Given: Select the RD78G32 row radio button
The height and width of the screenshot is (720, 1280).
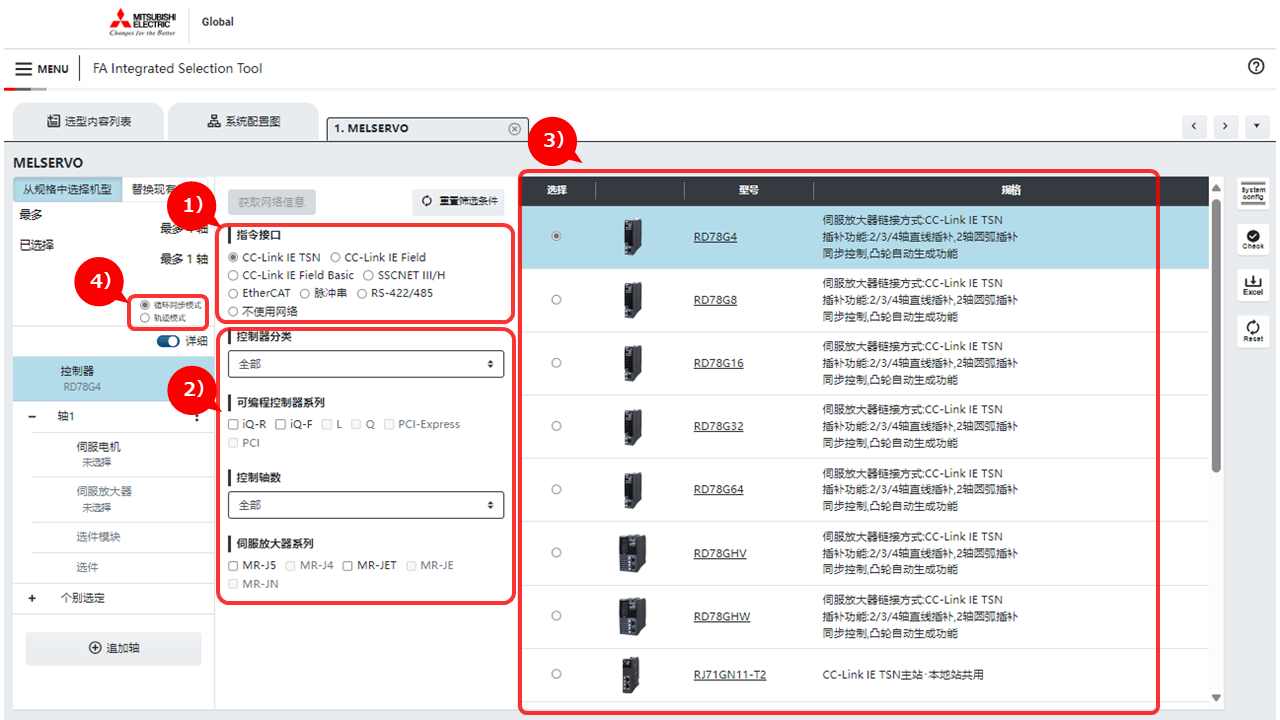Looking at the screenshot, I should tap(557, 425).
